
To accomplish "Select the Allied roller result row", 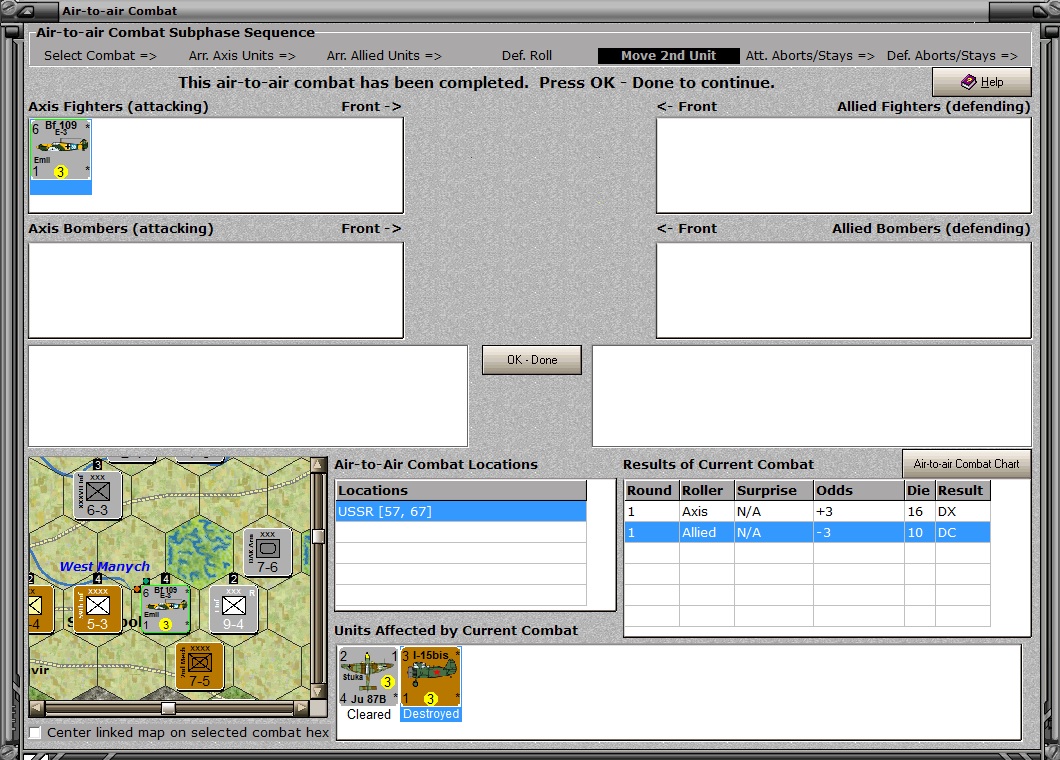I will [x=807, y=533].
